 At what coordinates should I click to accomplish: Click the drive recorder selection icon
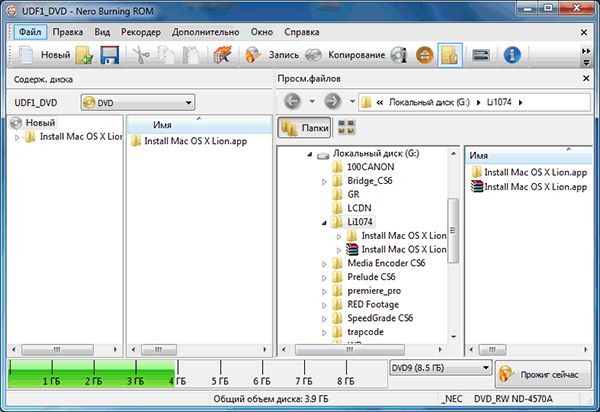[480, 54]
